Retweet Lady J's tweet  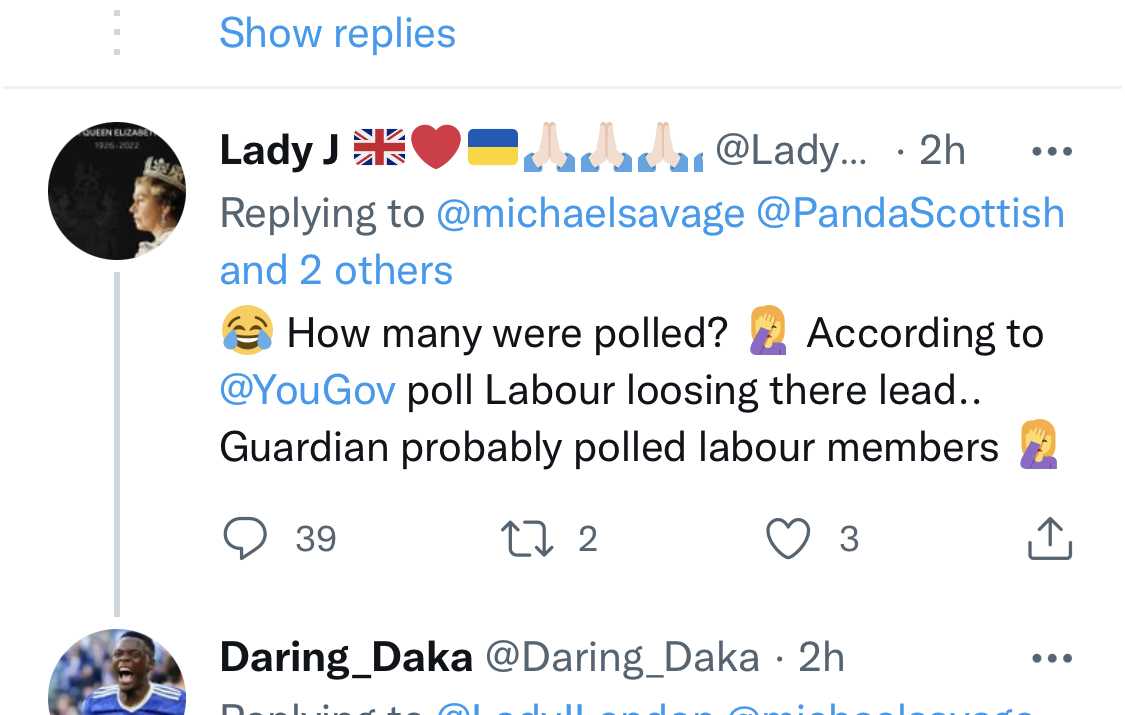pyautogui.click(x=530, y=540)
